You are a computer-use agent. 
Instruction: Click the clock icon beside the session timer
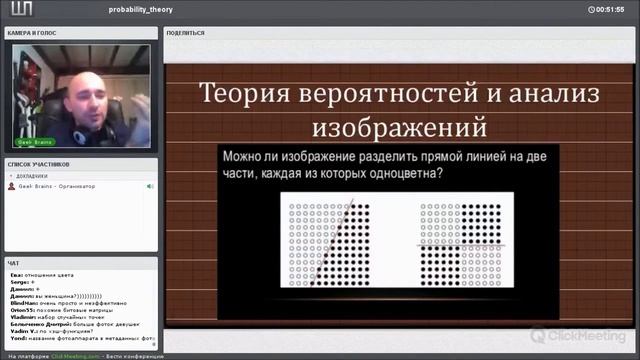pos(591,9)
